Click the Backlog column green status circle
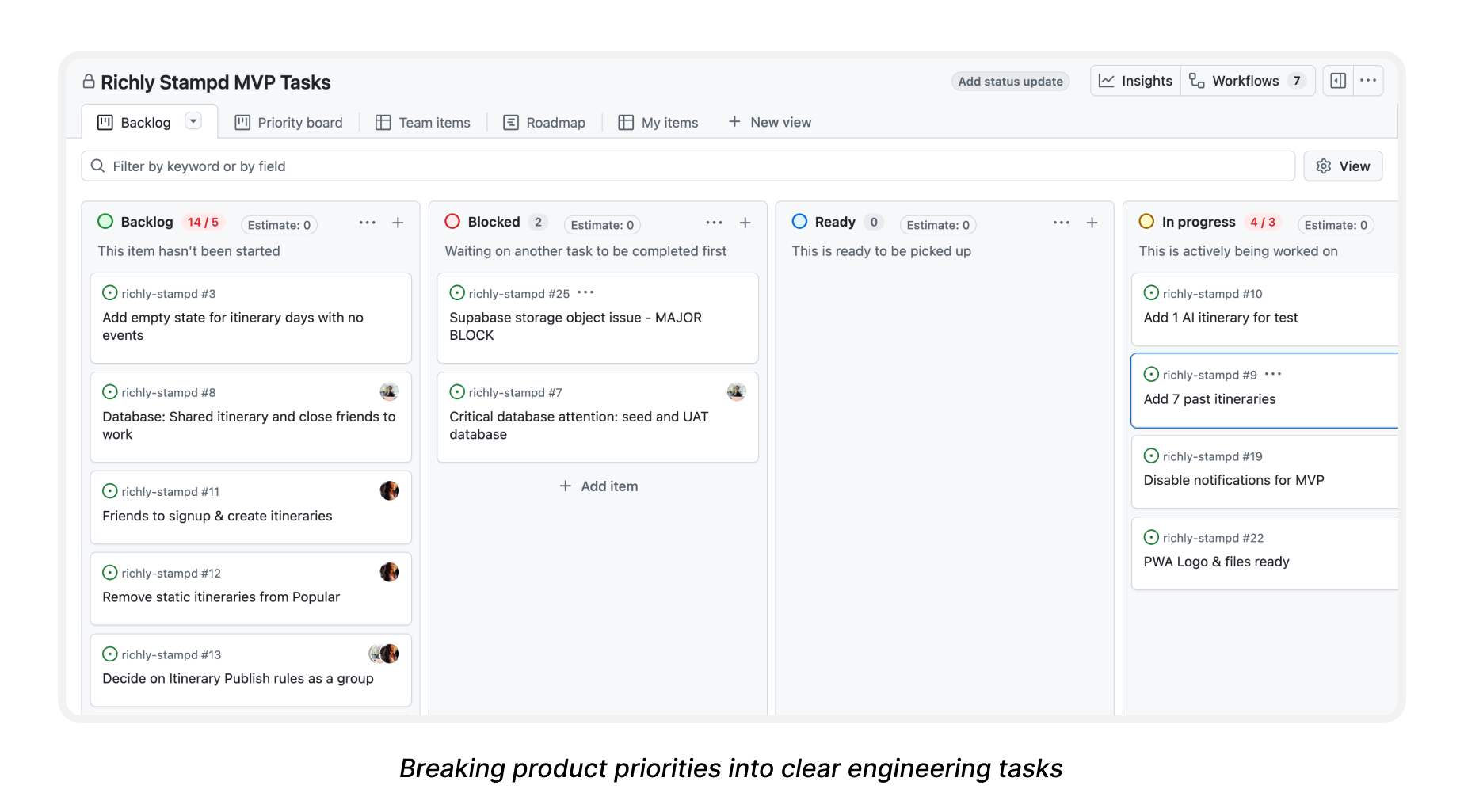 pyautogui.click(x=105, y=222)
